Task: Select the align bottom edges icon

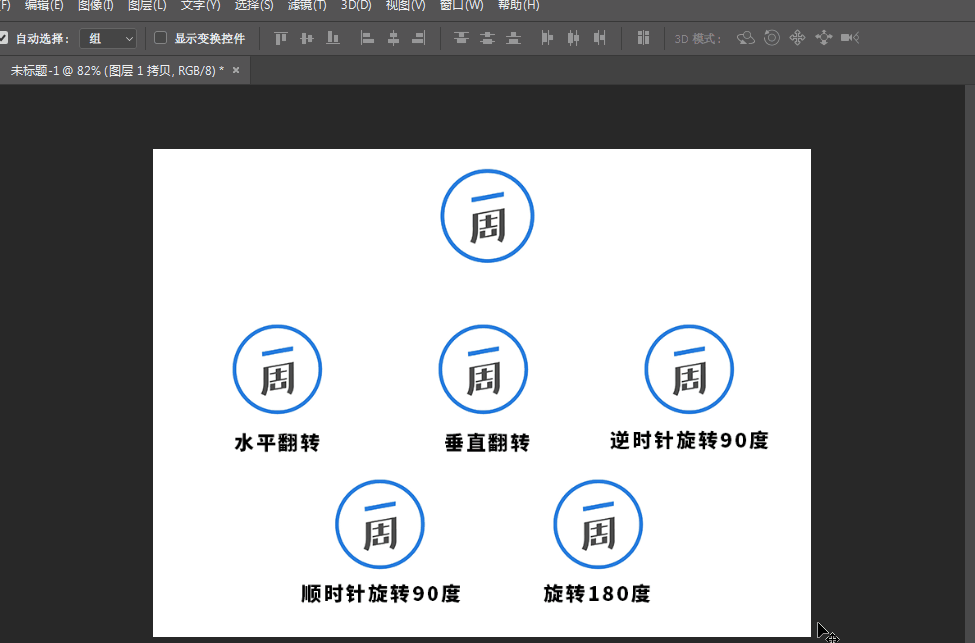Action: (x=330, y=37)
